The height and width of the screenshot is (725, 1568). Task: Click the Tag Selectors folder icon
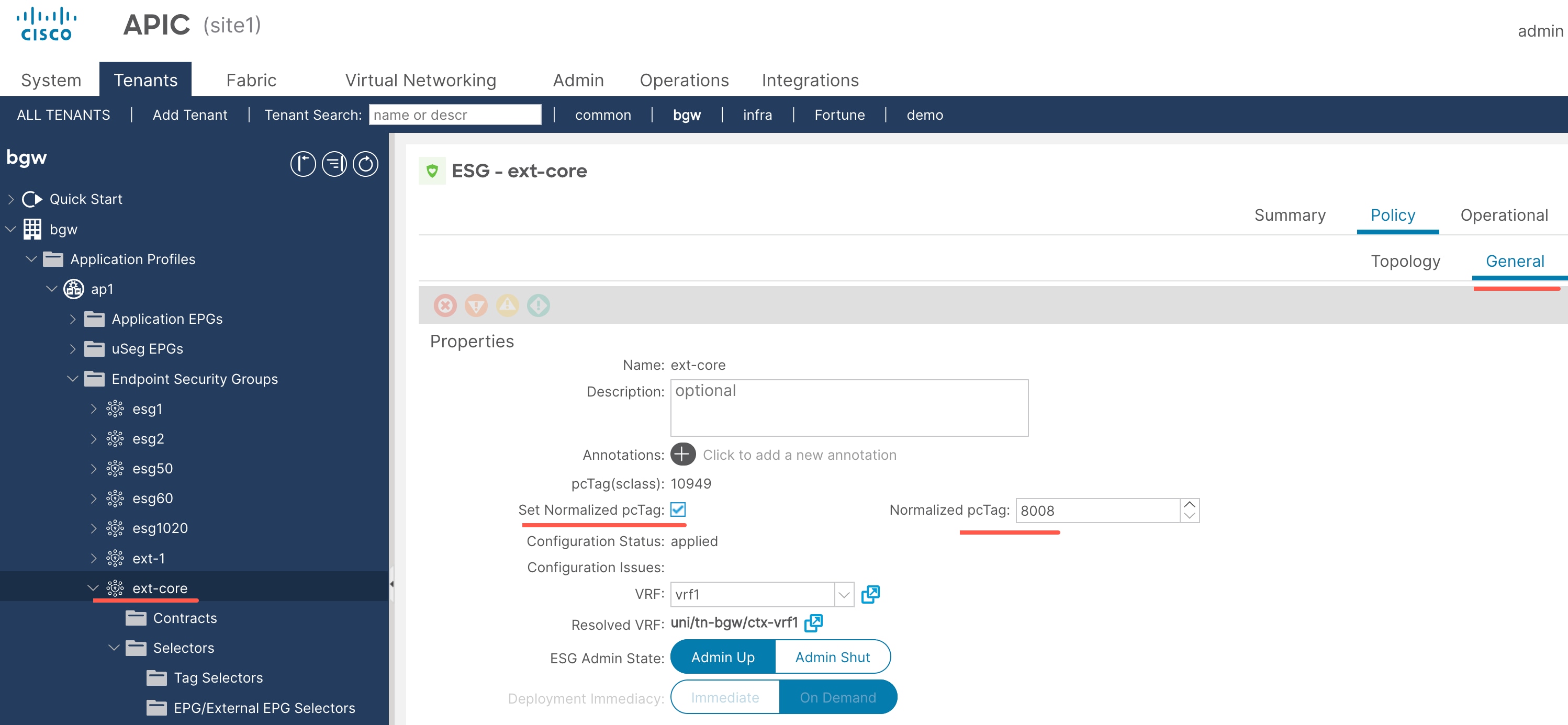click(x=156, y=678)
